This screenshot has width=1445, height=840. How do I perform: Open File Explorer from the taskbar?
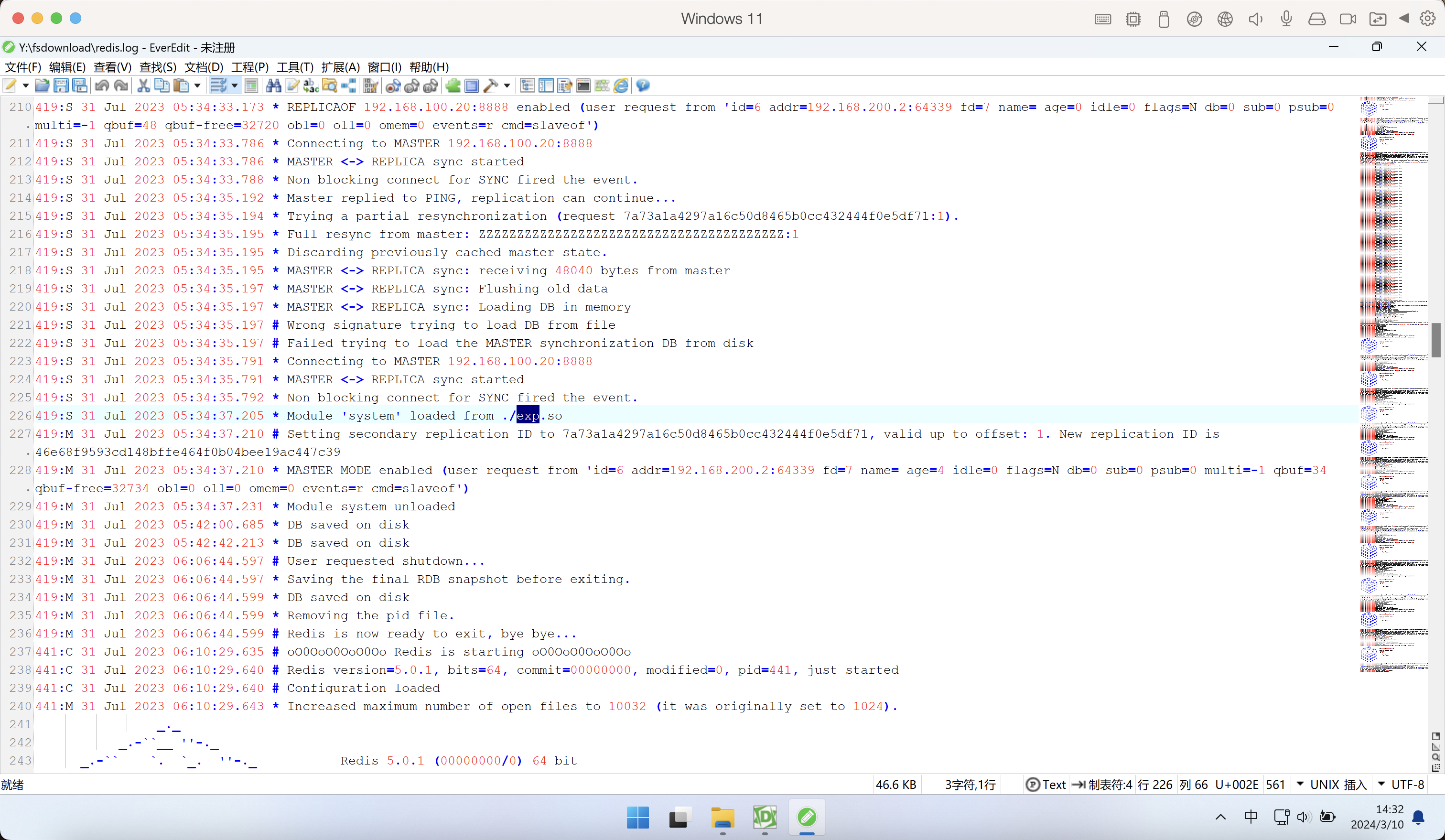(x=722, y=817)
